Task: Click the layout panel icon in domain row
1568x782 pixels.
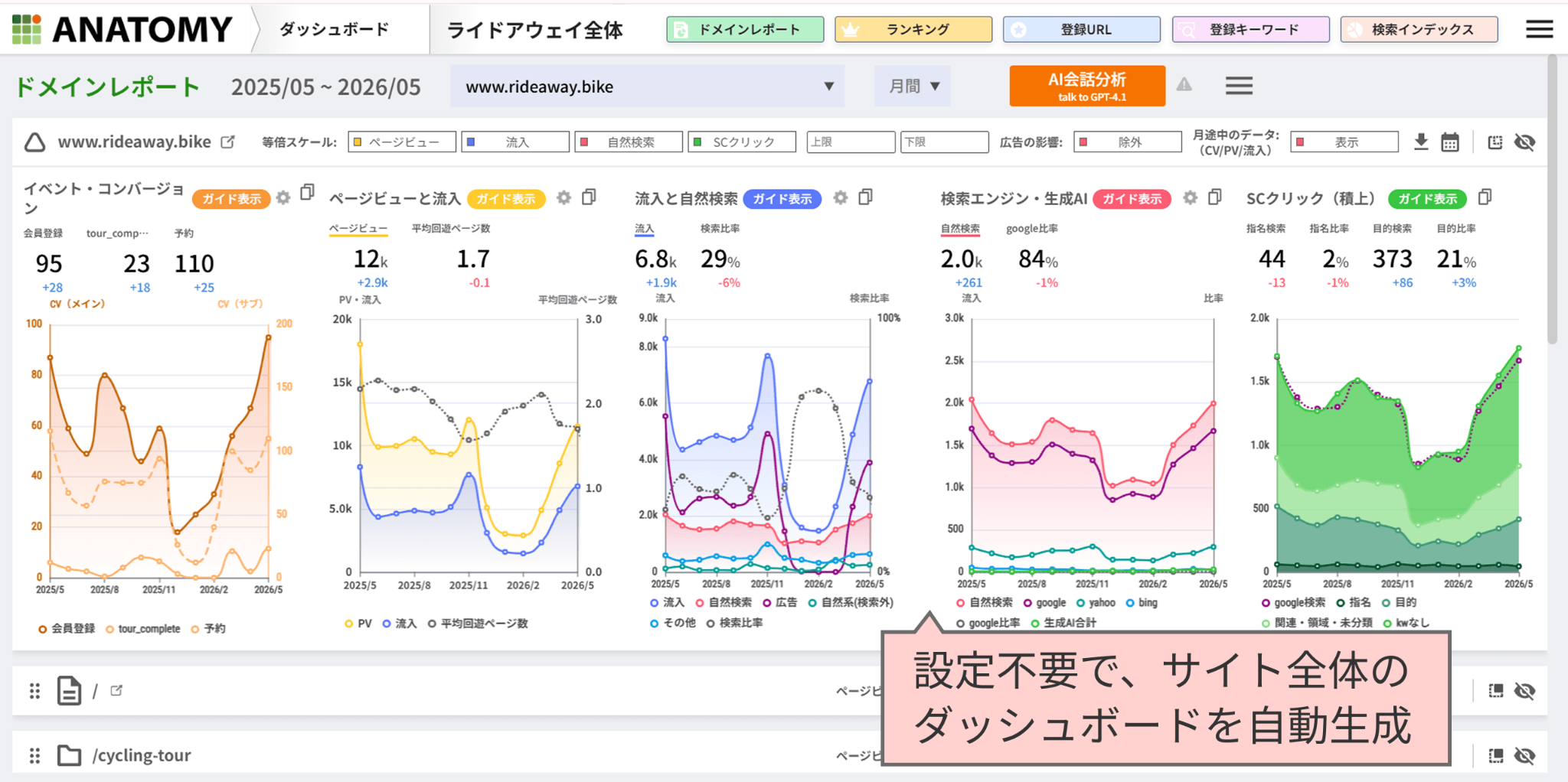Action: click(x=1494, y=142)
